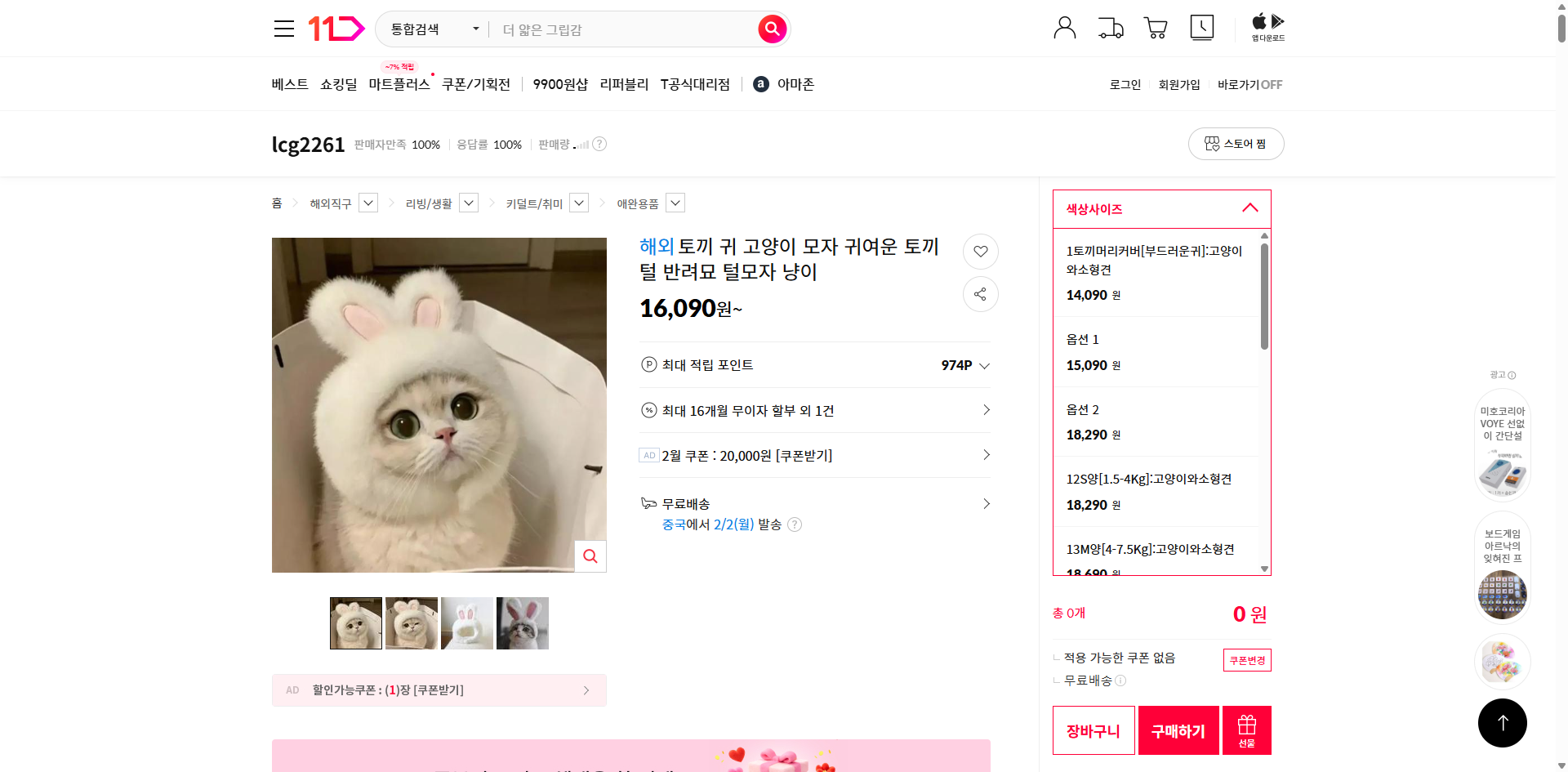This screenshot has height=772, width=1568.
Task: Click the share icon next to product title
Action: [980, 294]
